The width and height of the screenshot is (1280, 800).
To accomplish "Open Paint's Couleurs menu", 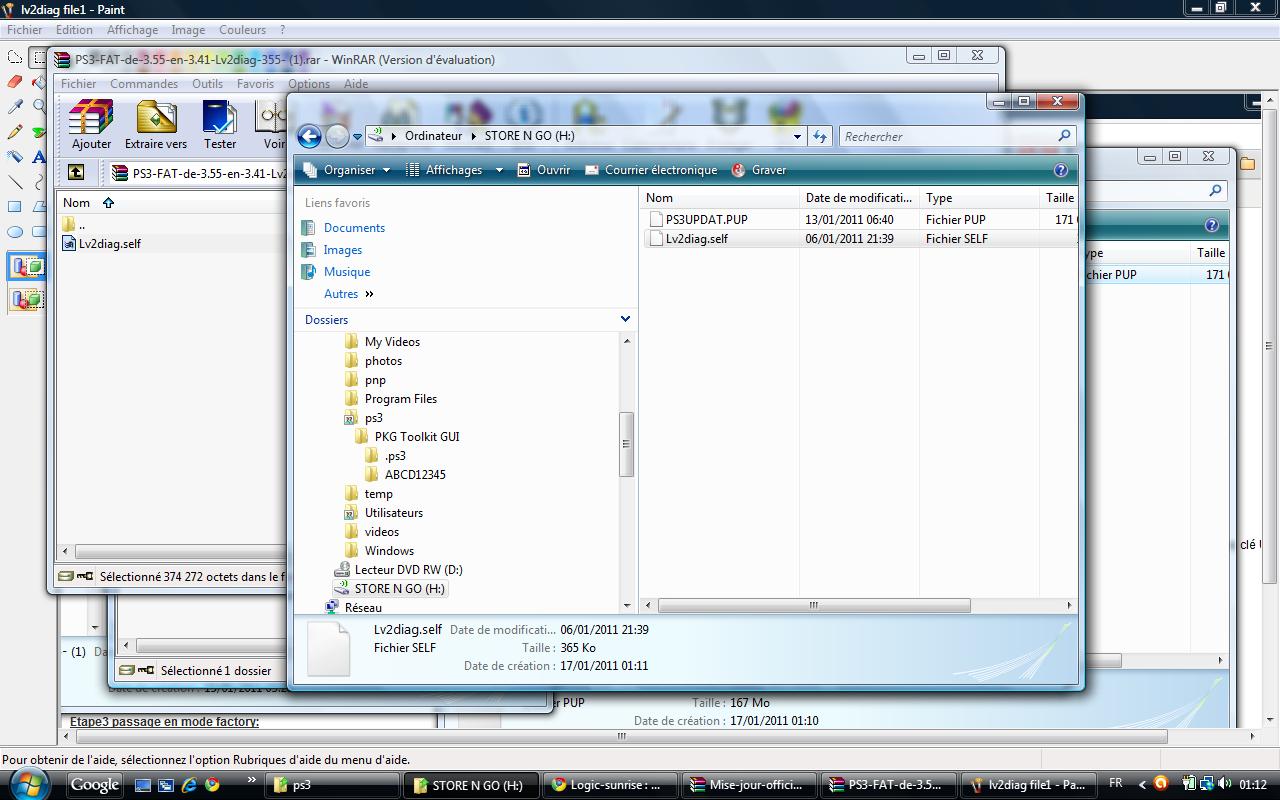I will click(243, 30).
